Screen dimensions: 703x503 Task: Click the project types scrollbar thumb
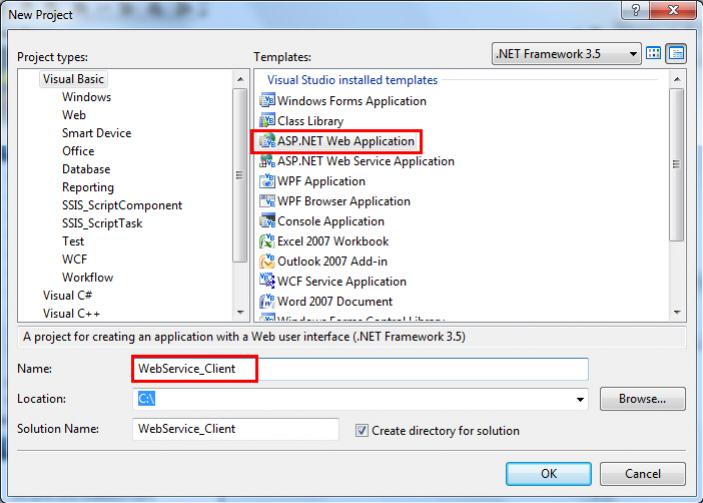click(x=240, y=175)
